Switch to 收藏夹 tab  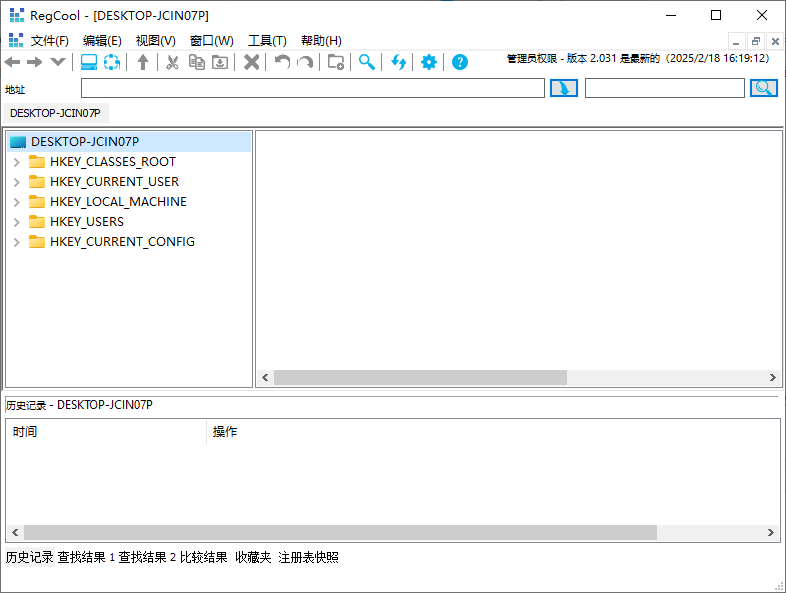(253, 557)
